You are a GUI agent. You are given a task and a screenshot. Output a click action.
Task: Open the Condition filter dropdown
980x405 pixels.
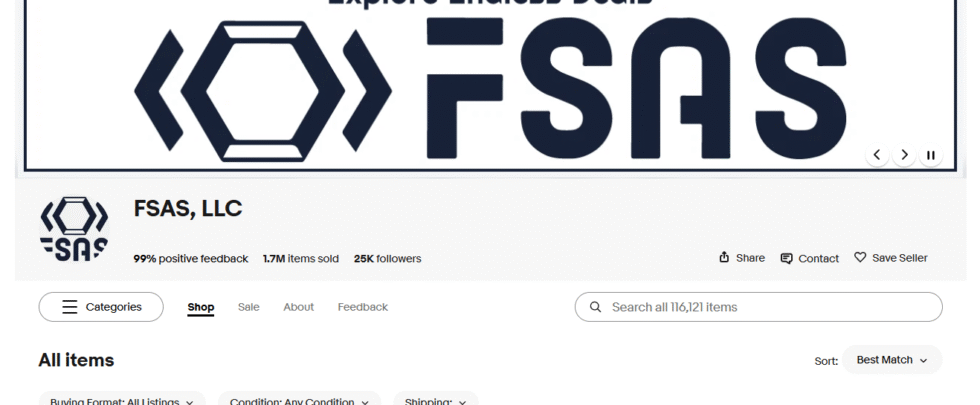pyautogui.click(x=299, y=400)
